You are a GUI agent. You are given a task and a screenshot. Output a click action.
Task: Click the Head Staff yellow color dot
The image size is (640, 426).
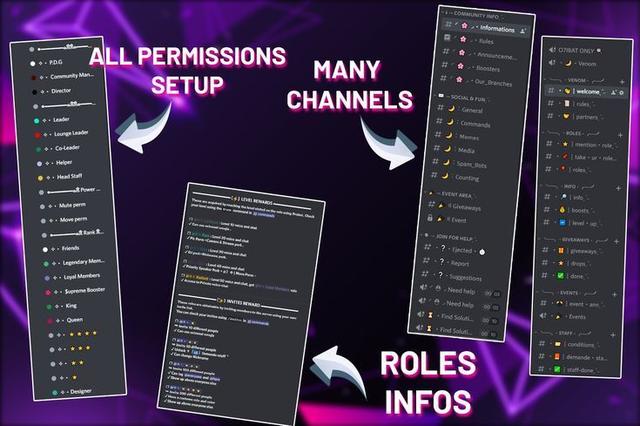[40, 178]
